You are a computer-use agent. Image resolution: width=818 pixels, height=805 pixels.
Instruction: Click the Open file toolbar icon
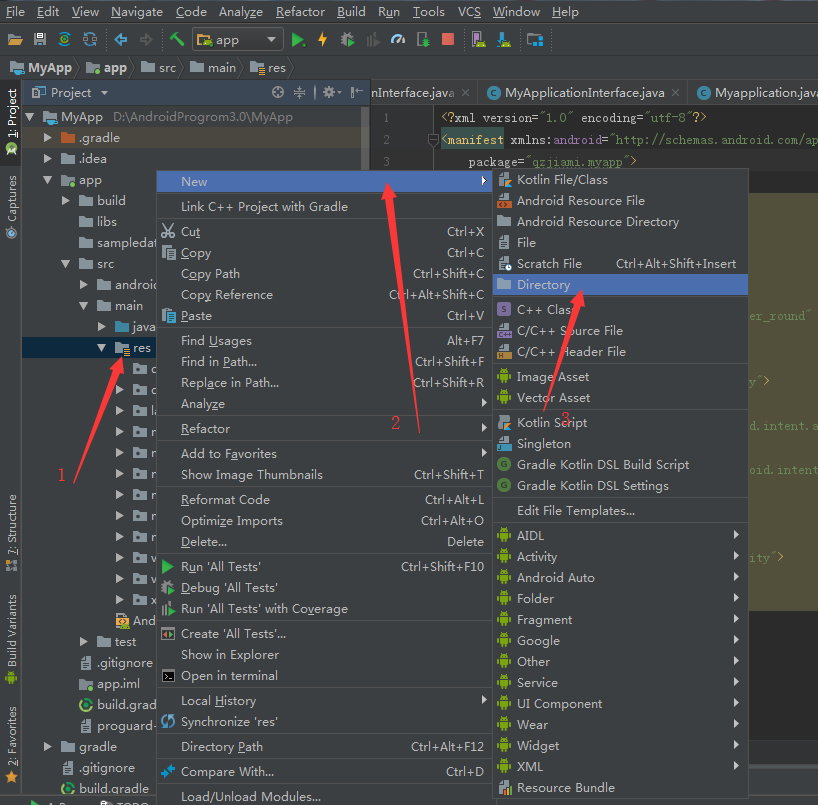coord(15,40)
